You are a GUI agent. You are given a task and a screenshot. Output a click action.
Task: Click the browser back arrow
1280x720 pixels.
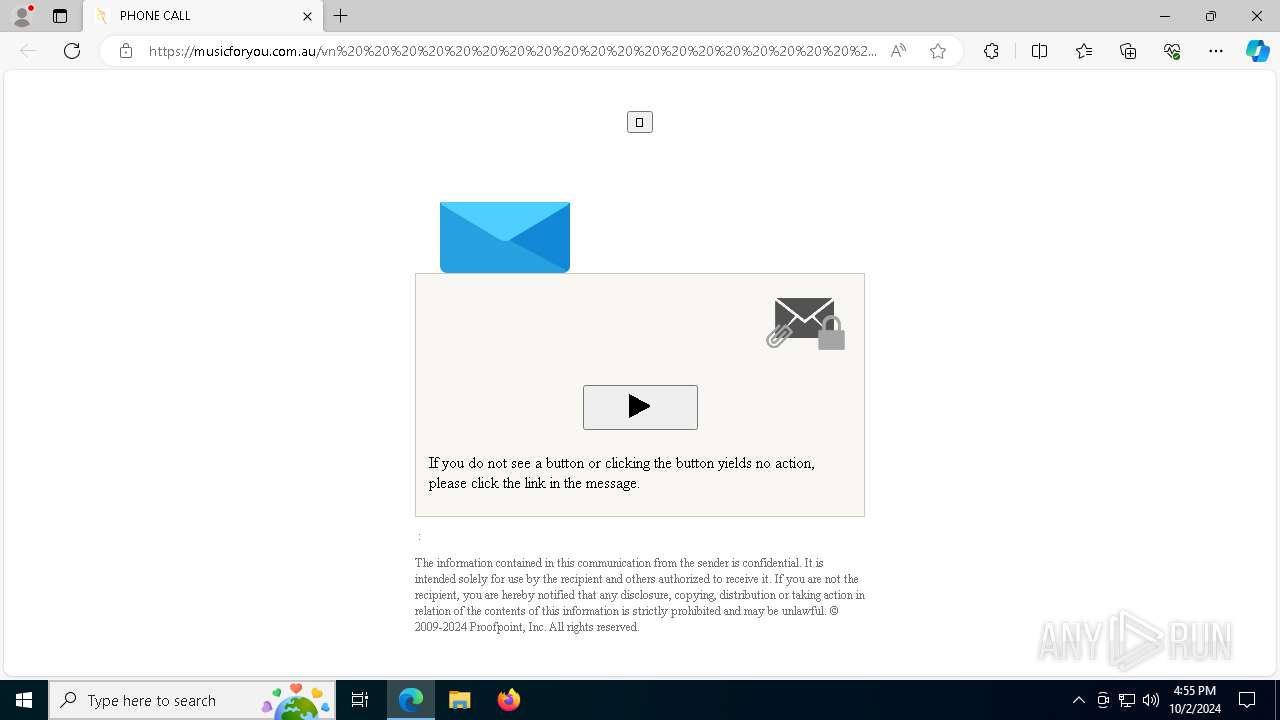point(28,51)
